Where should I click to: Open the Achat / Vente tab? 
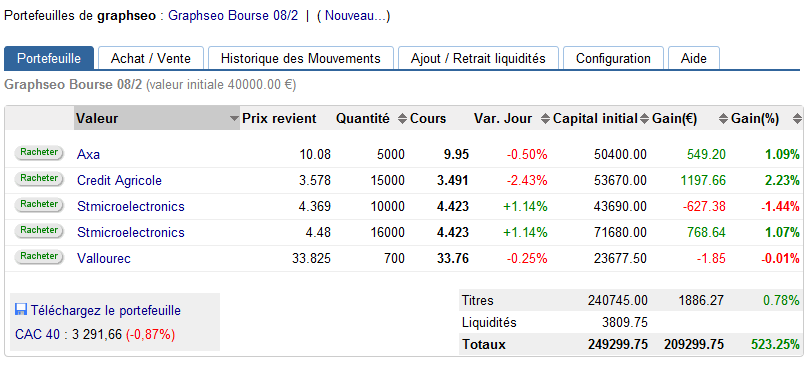point(151,58)
